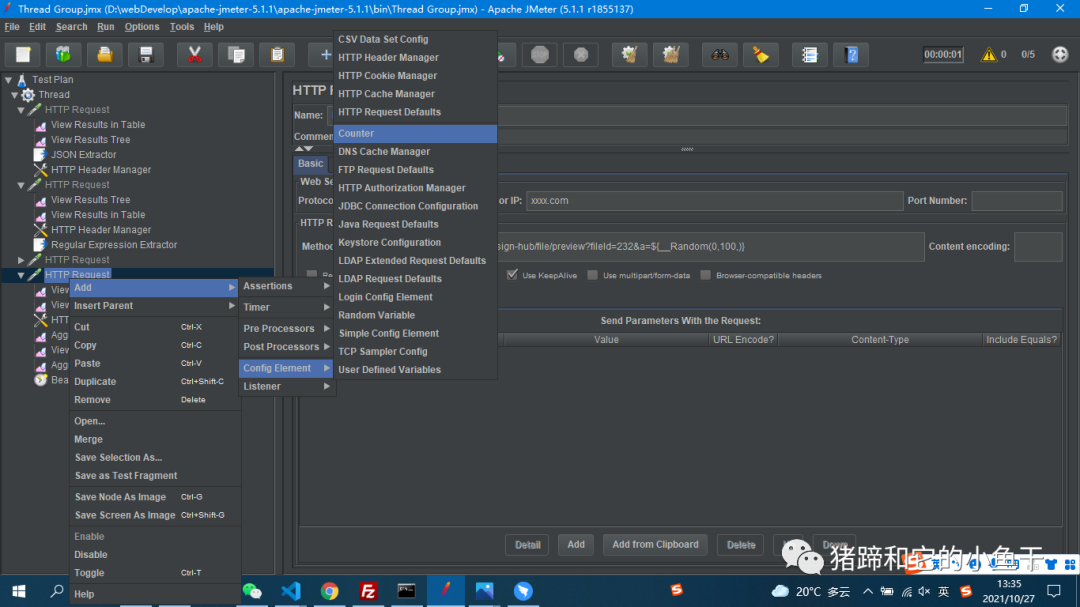Collapse the selected HTTP Request node
The width and height of the screenshot is (1080, 607).
click(21, 276)
